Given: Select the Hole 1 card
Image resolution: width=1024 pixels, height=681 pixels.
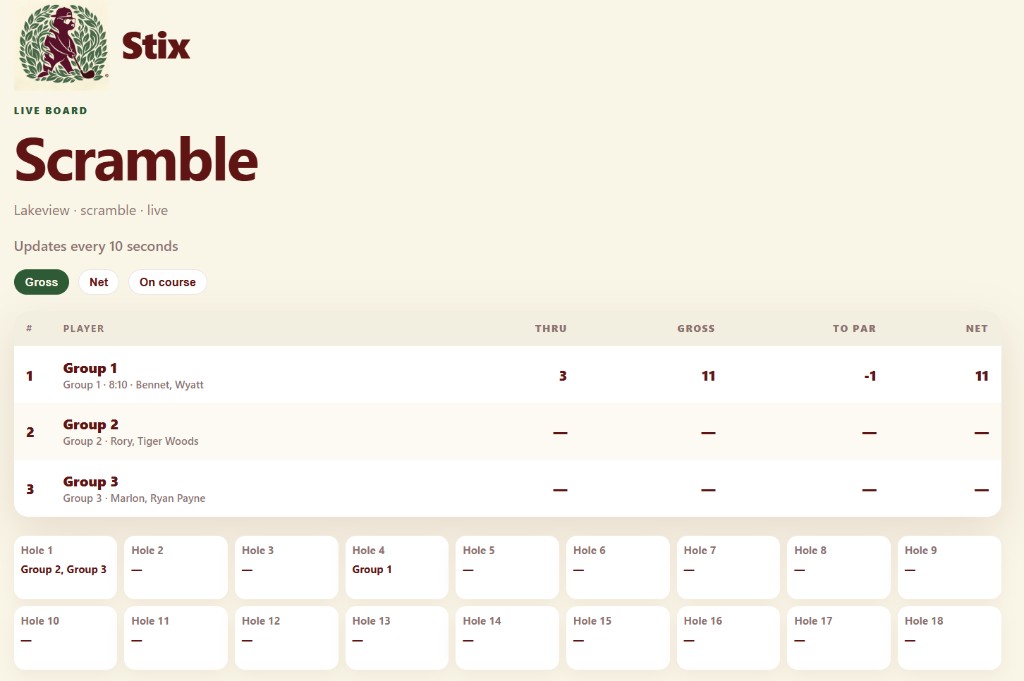Looking at the screenshot, I should [x=65, y=567].
